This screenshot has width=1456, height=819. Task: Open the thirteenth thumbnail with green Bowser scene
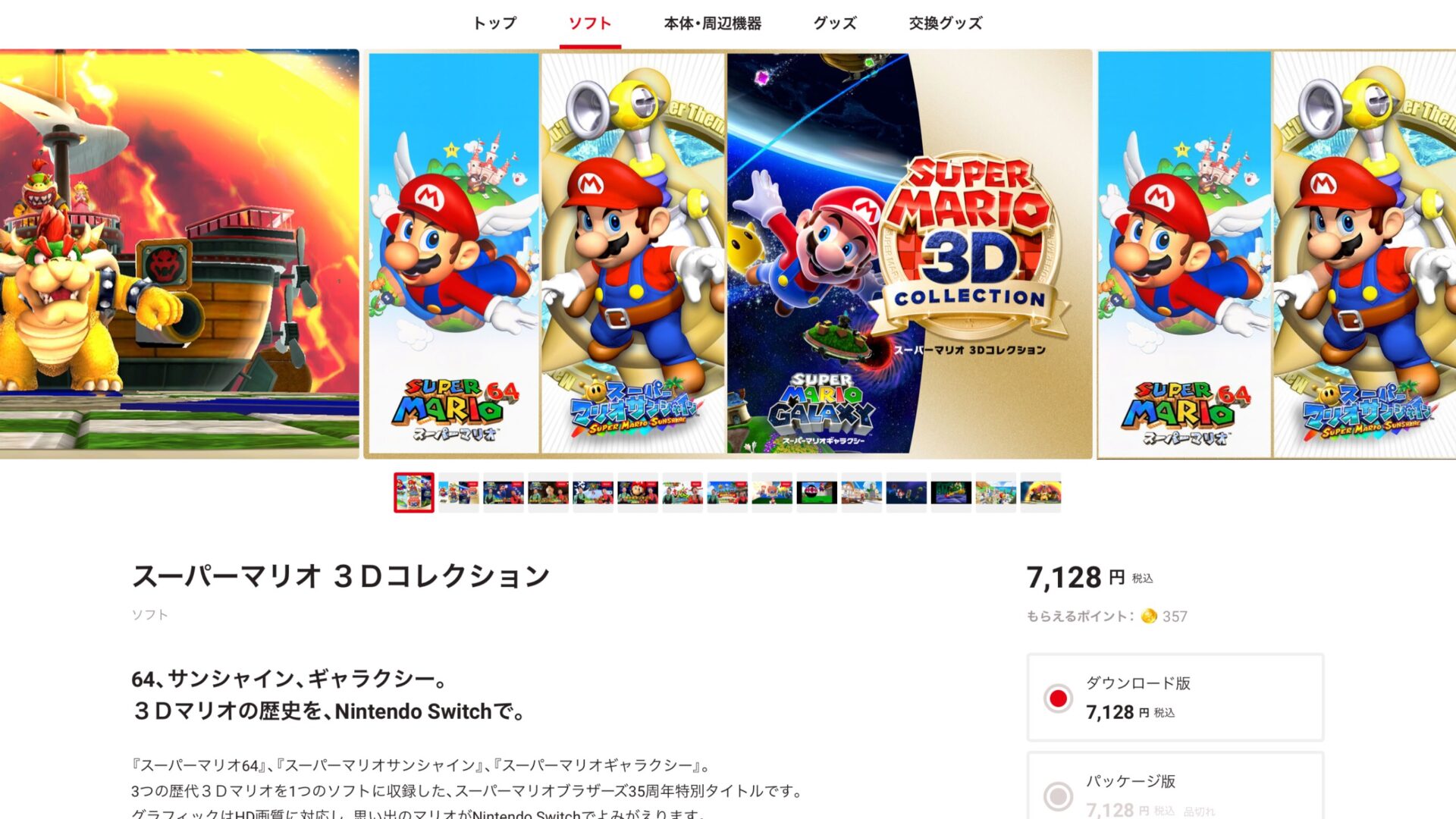951,493
